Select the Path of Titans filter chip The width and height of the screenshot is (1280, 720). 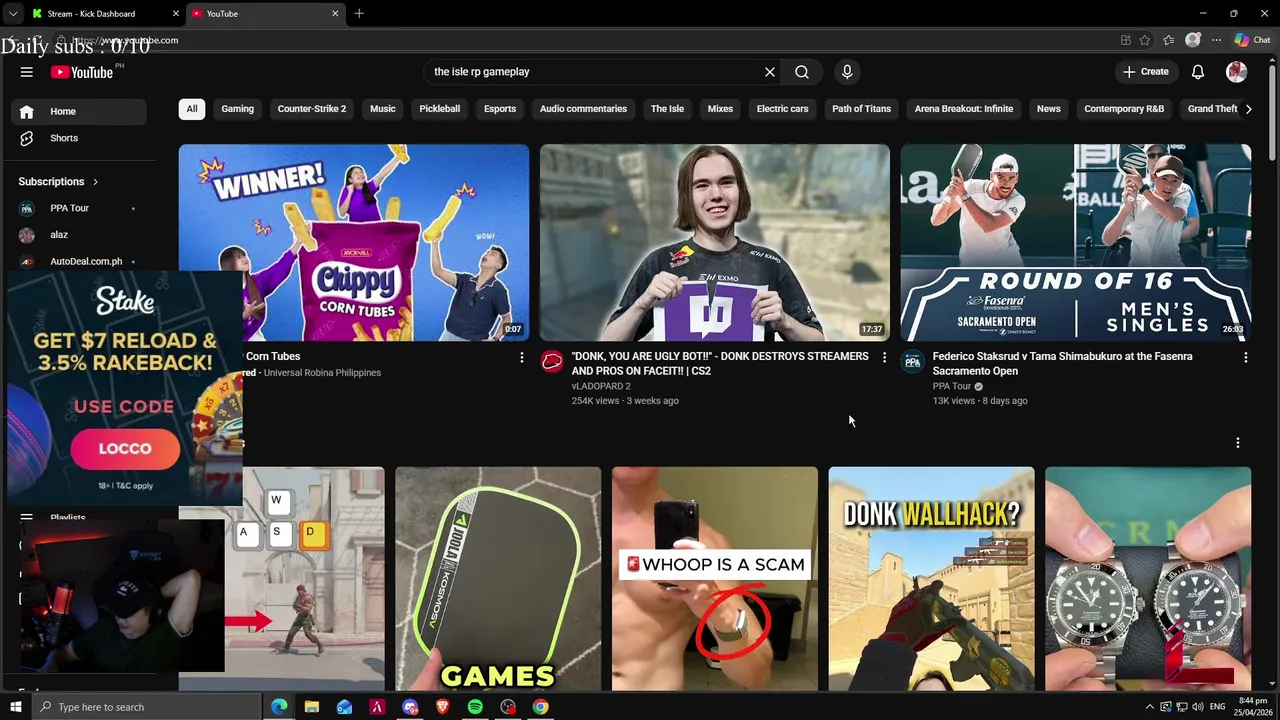coord(862,109)
